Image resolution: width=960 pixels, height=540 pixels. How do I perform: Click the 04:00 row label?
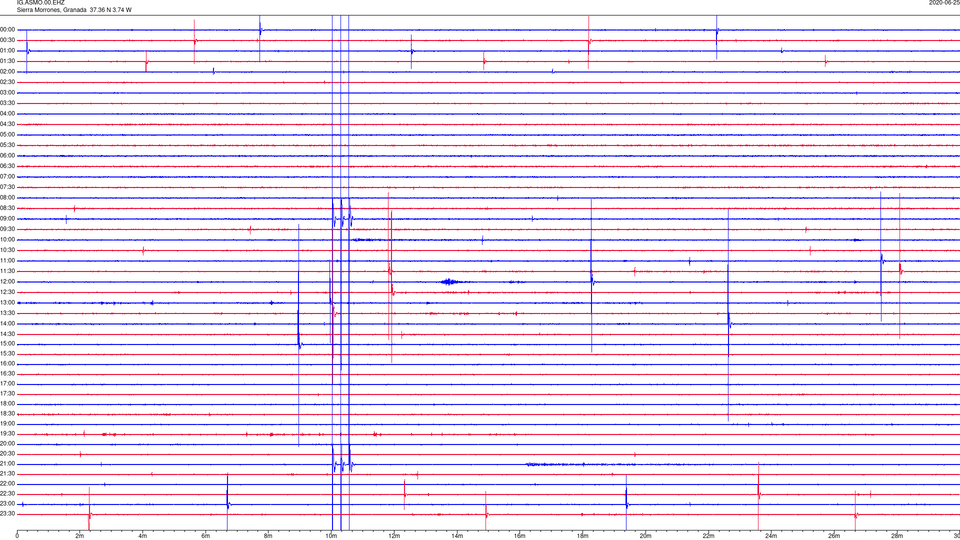[x=7, y=113]
